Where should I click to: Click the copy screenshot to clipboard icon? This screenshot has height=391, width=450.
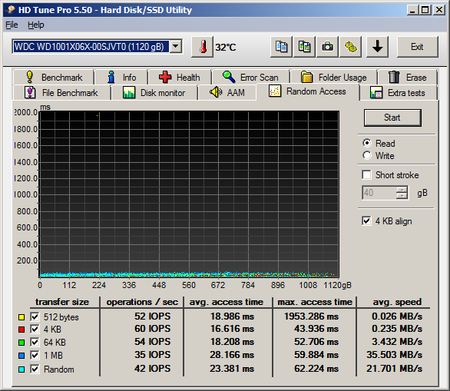(304, 47)
